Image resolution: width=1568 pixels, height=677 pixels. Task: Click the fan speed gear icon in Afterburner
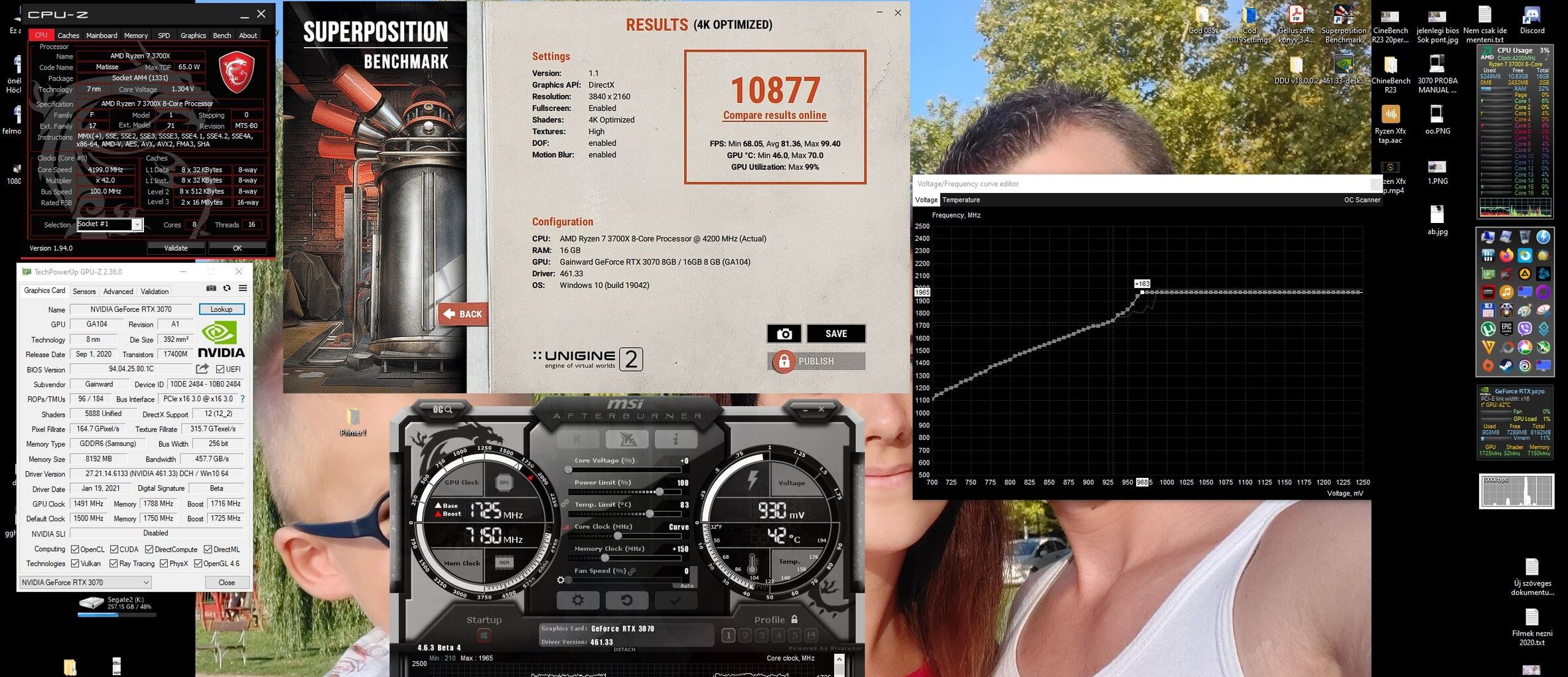(x=561, y=580)
